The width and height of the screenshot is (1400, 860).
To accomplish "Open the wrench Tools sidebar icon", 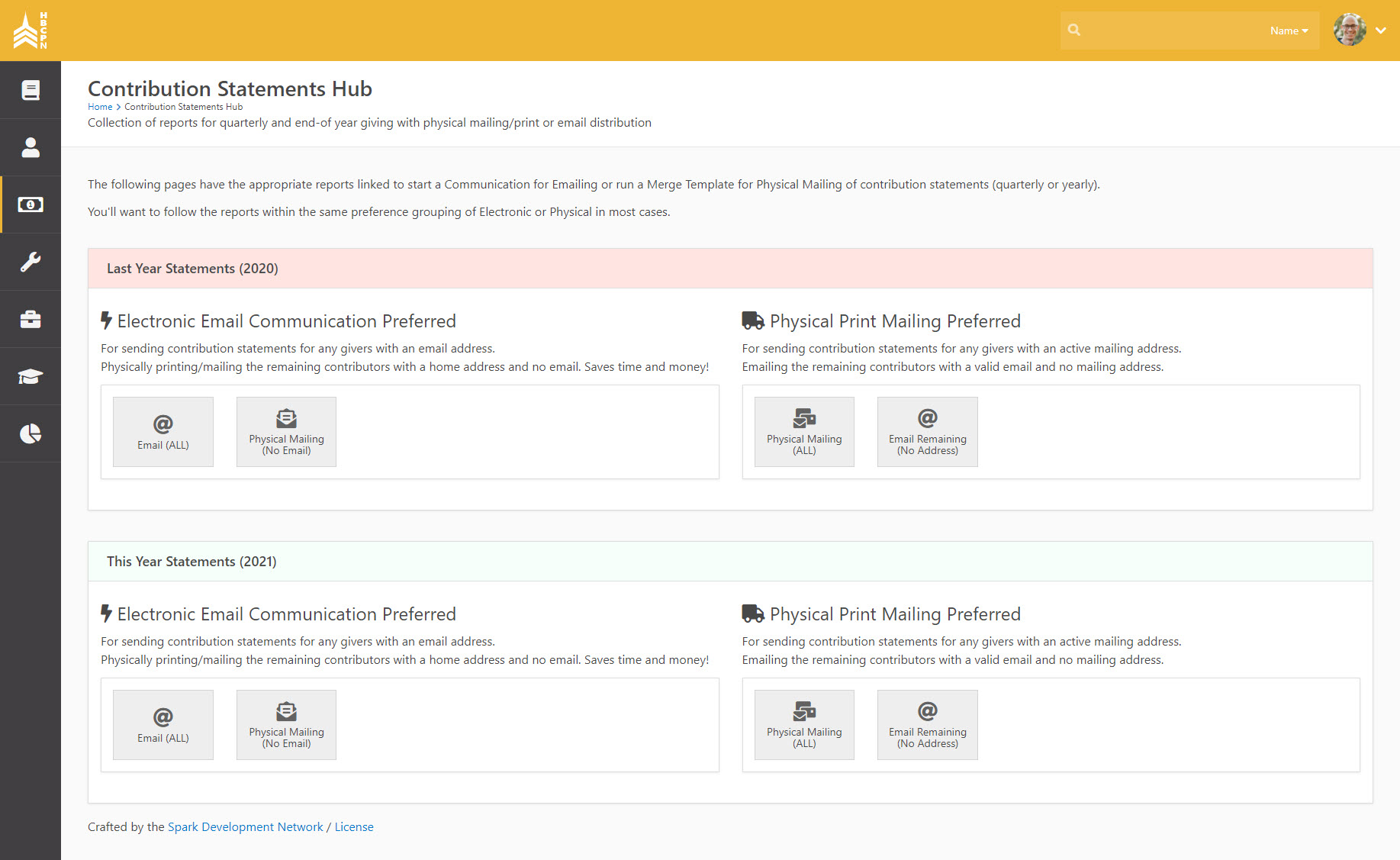I will 31,262.
